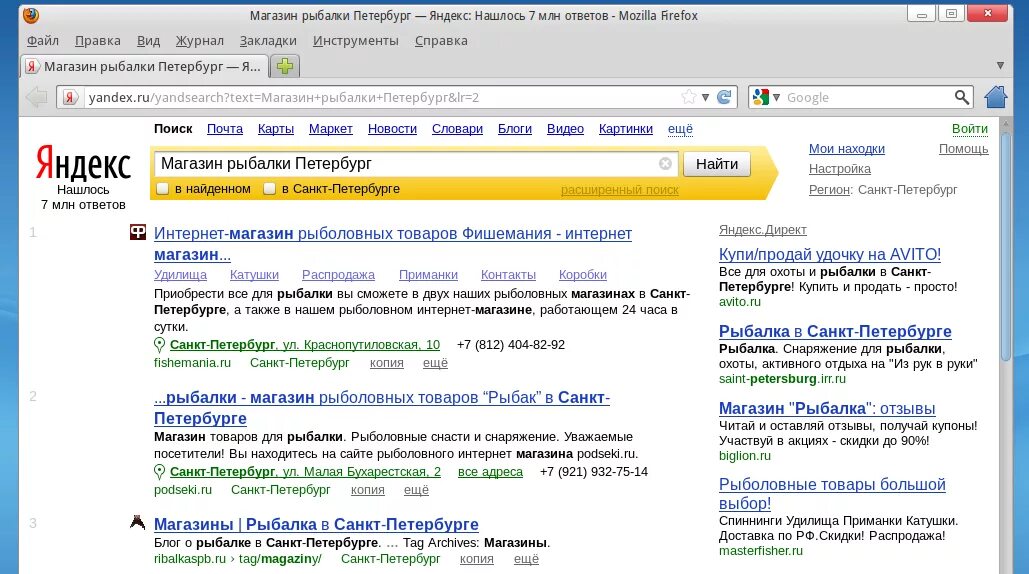This screenshot has width=1029, height=574.
Task: Open cached 'копия' link of fishemania.ru
Action: (387, 363)
